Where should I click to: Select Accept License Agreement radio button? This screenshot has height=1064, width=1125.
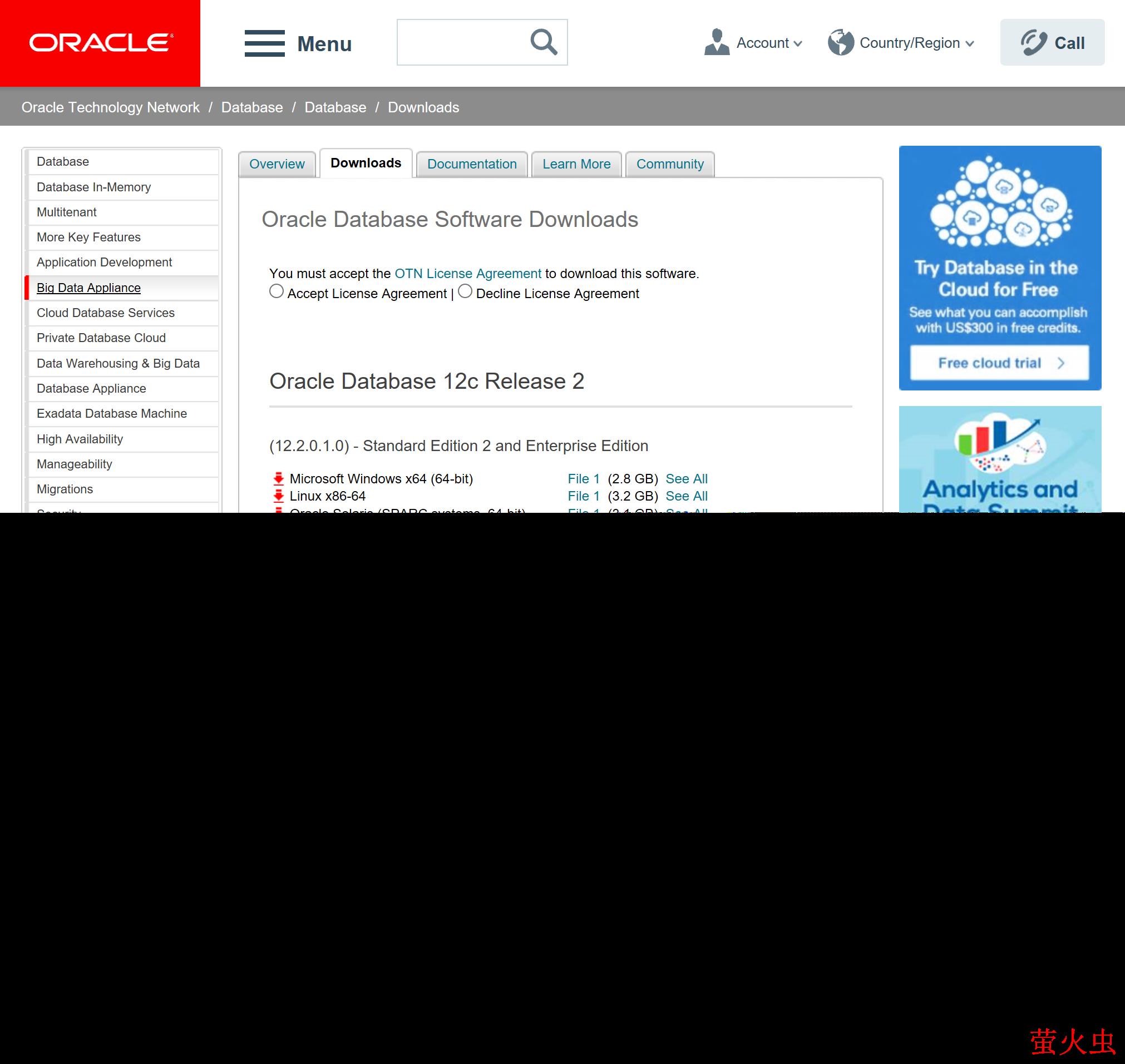277,291
